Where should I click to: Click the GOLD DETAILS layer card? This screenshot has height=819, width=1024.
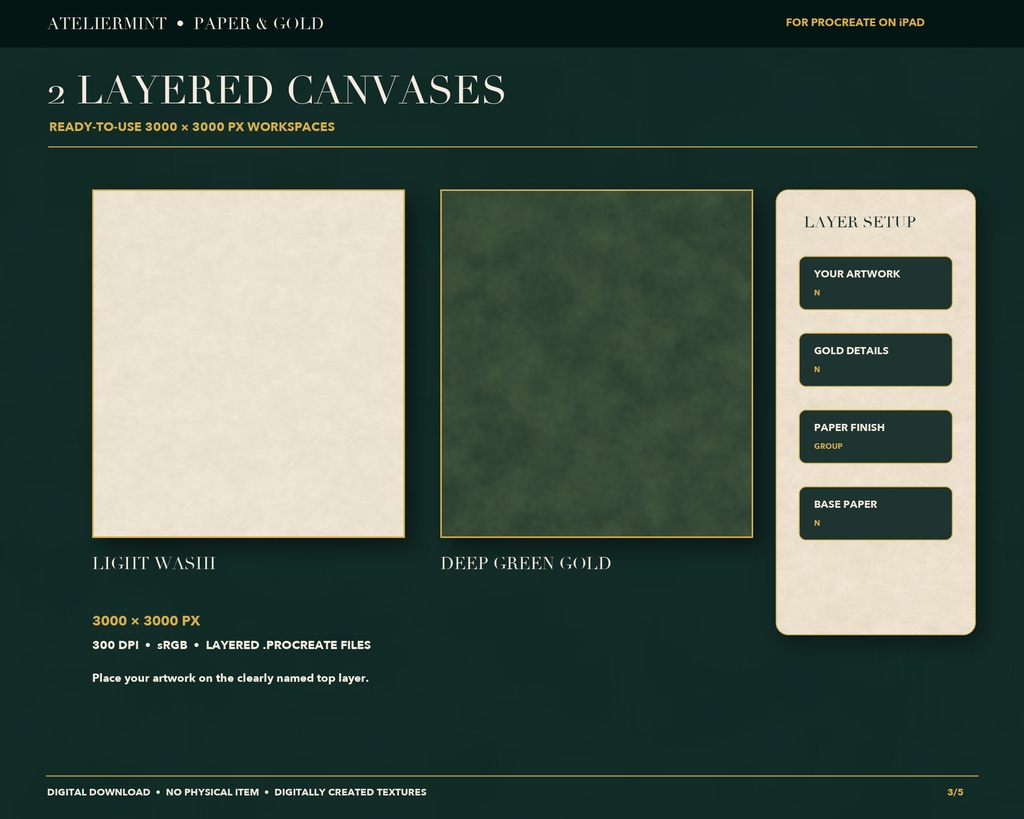click(875, 360)
